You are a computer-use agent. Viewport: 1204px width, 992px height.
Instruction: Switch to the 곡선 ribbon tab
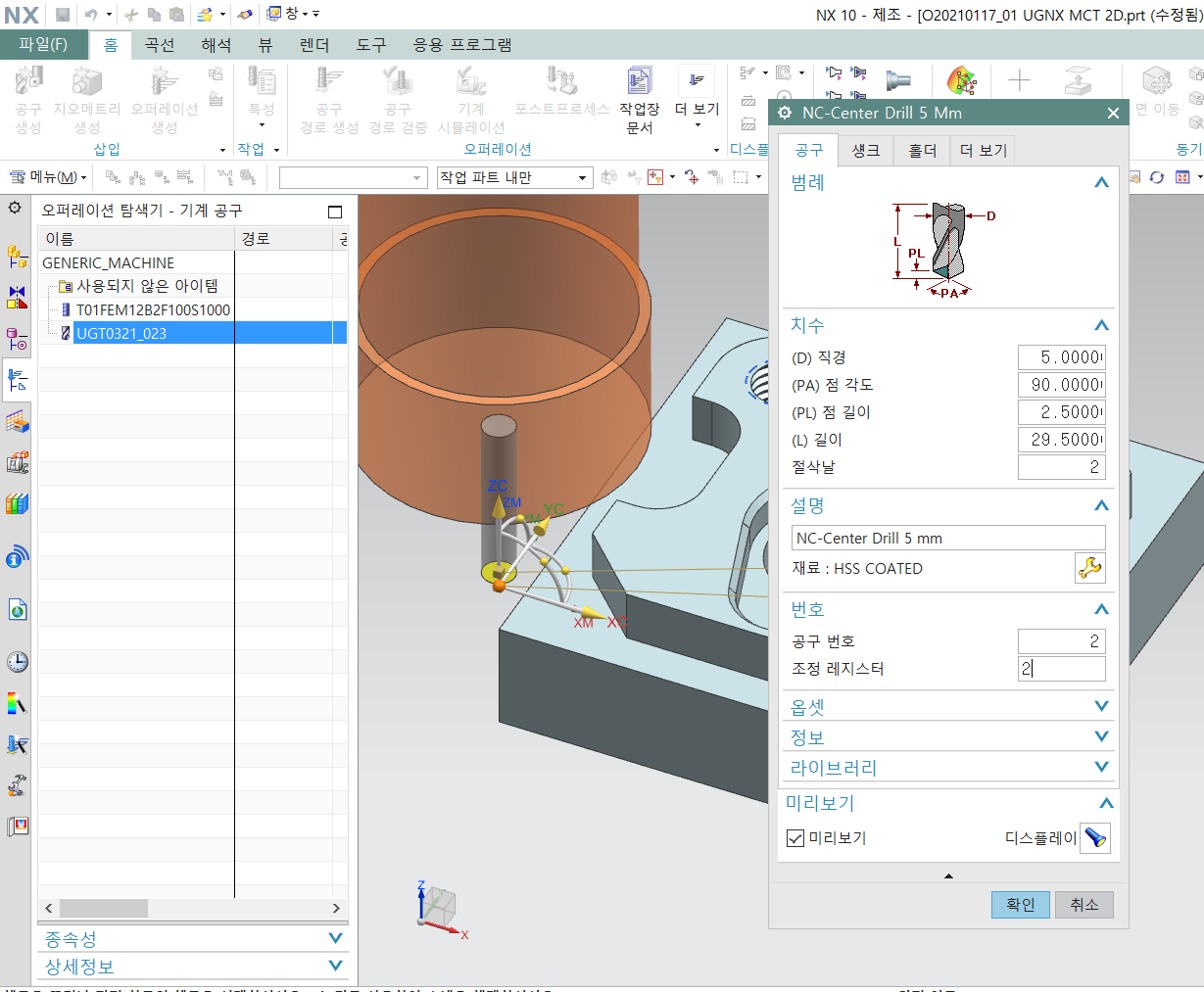click(159, 45)
